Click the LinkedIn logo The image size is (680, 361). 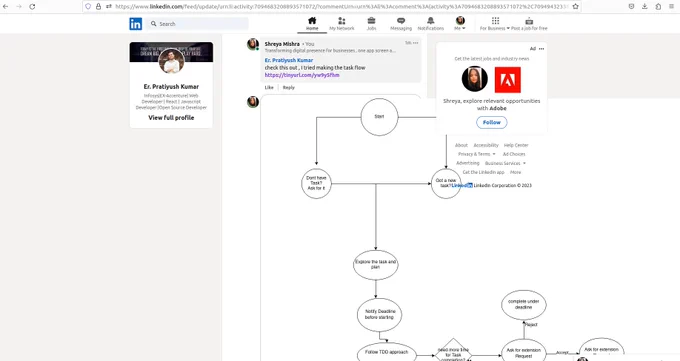pos(136,24)
